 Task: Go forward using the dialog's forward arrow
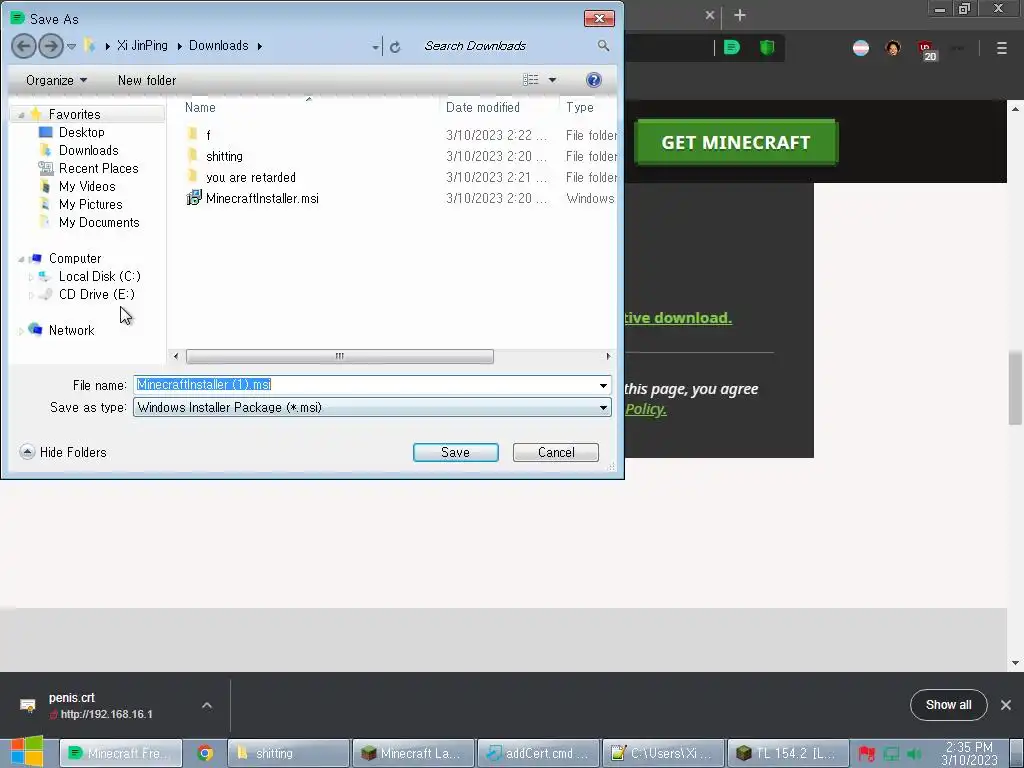[50, 46]
